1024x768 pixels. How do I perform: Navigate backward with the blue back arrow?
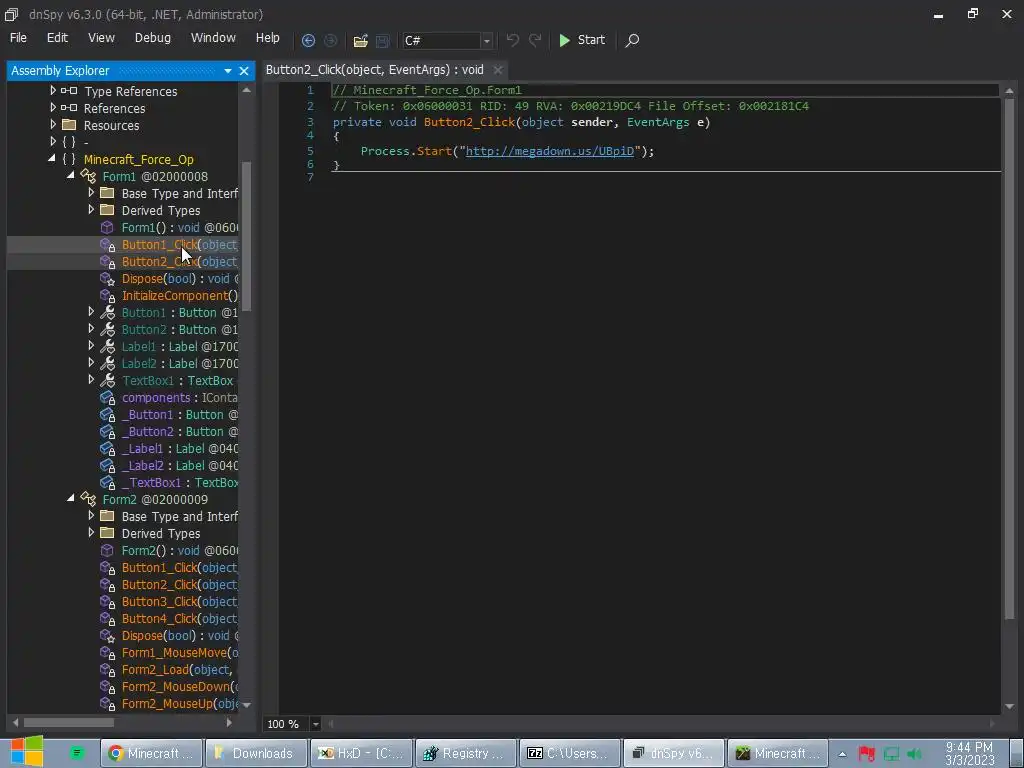click(x=308, y=40)
